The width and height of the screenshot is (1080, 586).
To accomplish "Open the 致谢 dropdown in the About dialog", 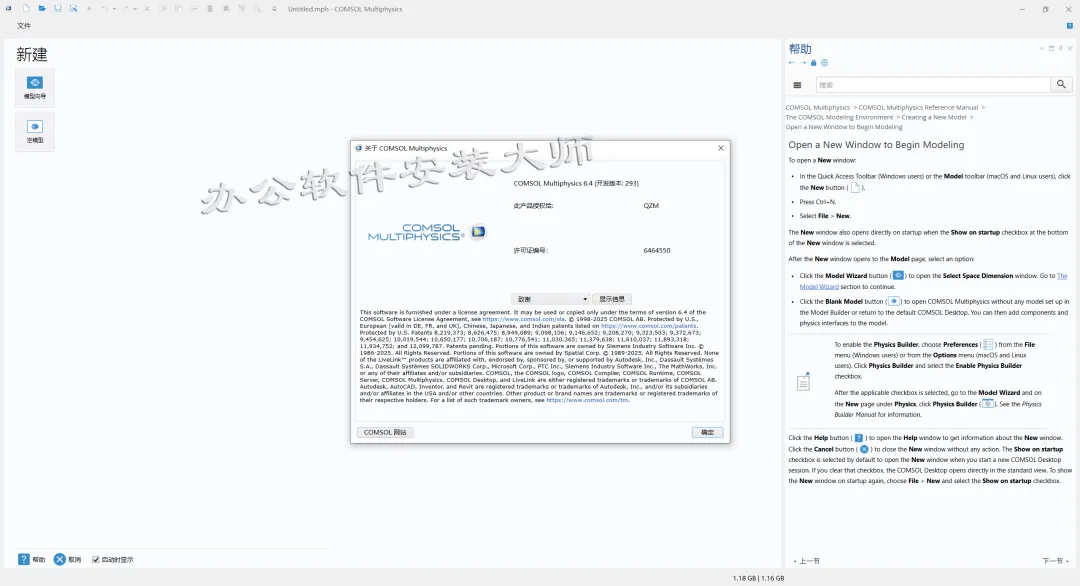I will (550, 299).
